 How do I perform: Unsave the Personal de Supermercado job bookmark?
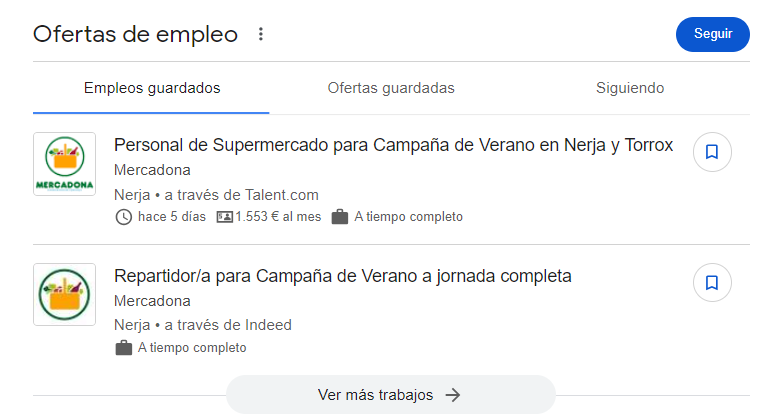pos(712,152)
